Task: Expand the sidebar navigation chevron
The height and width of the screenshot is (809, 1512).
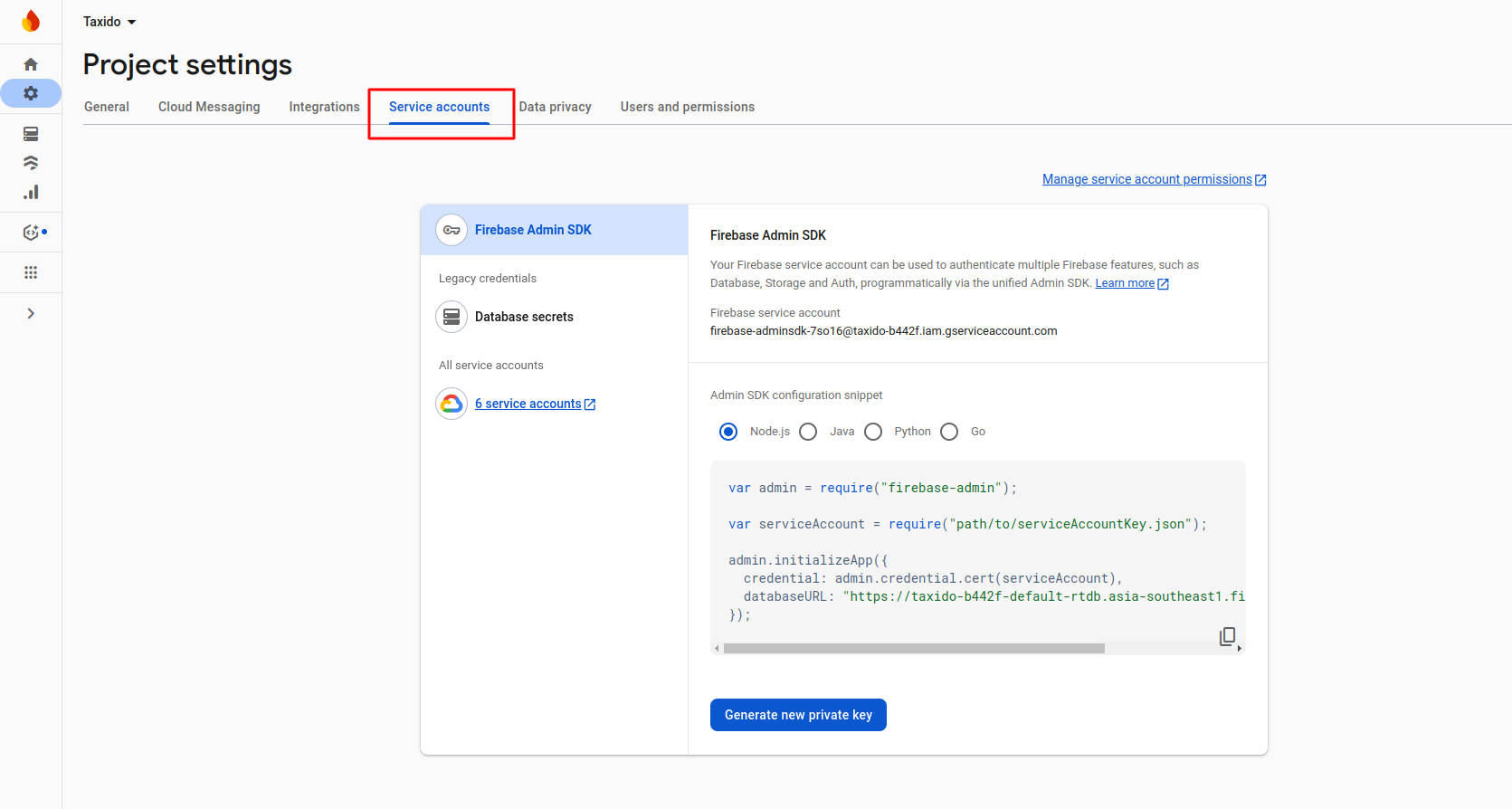Action: [x=31, y=313]
